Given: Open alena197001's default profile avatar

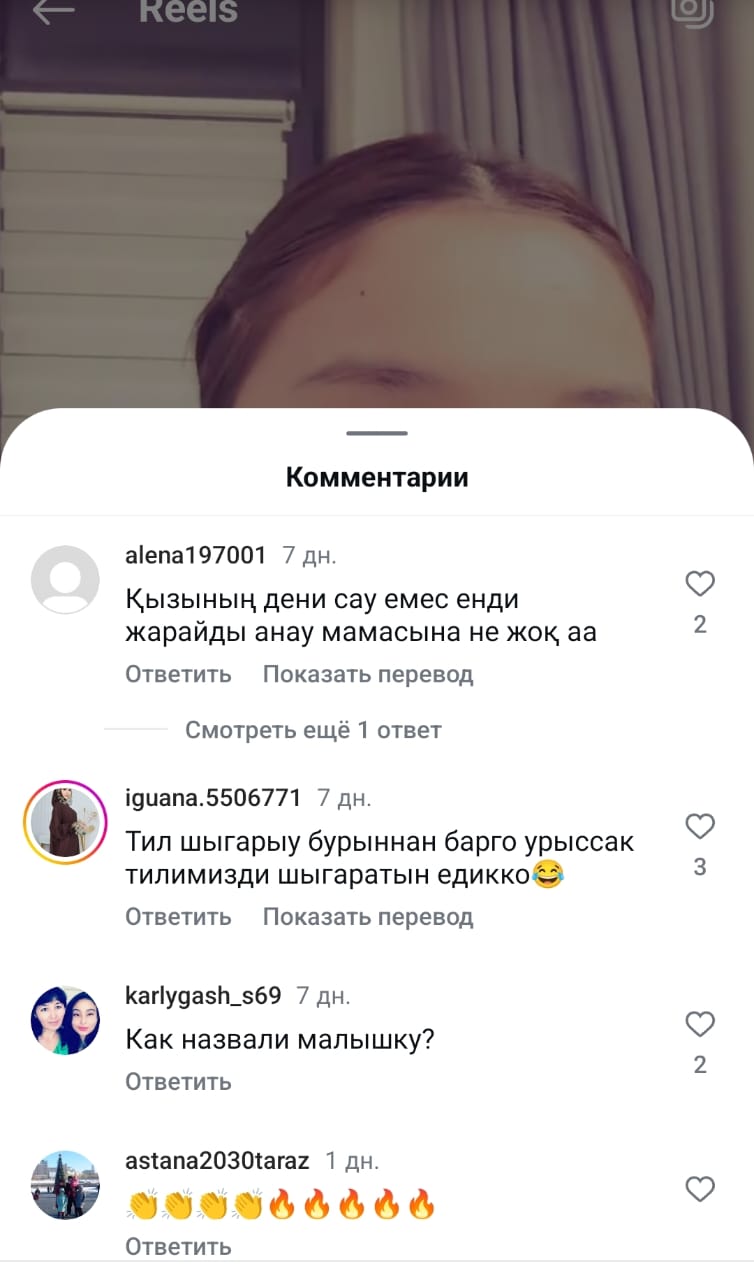Looking at the screenshot, I should (x=65, y=579).
